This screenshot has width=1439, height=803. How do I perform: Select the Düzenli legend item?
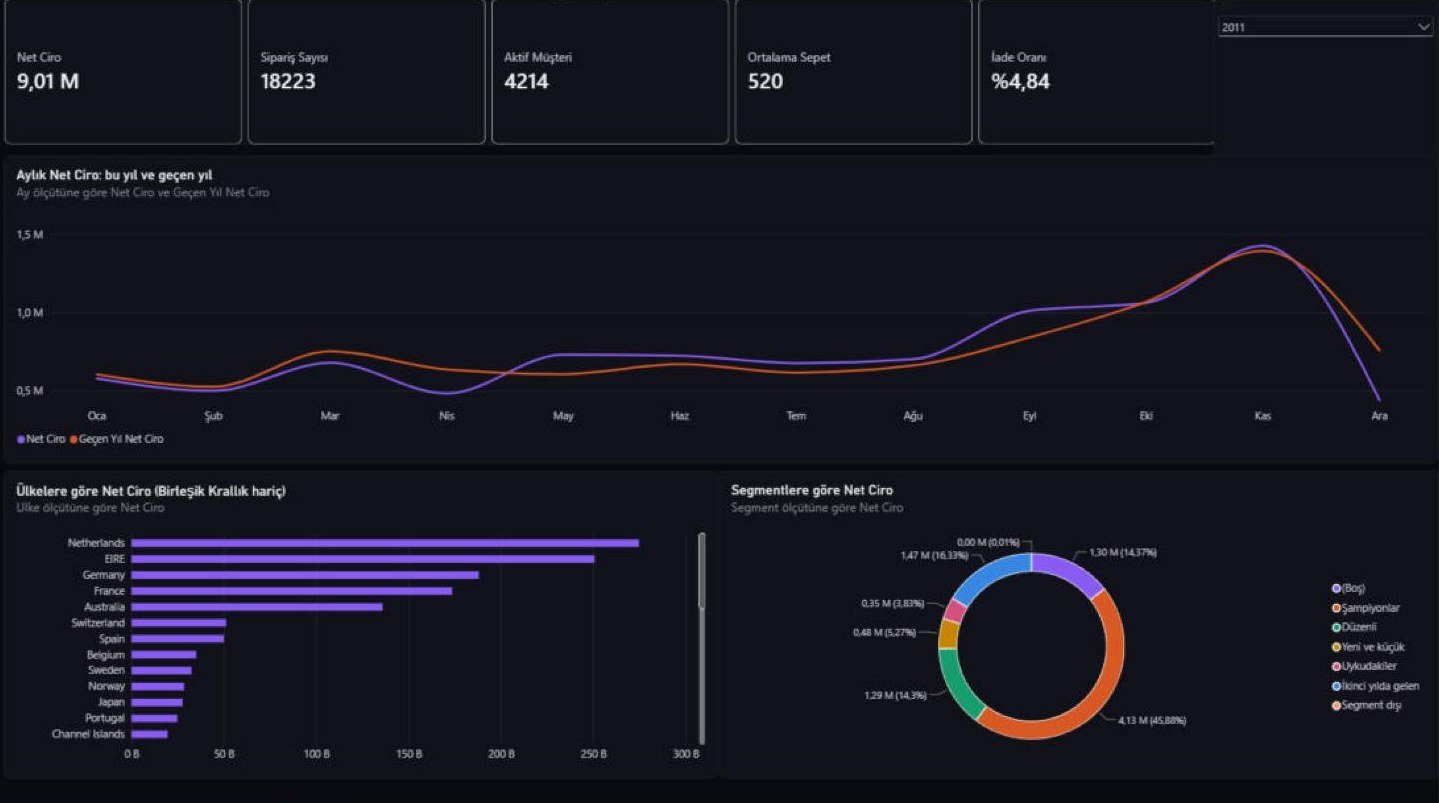(1354, 628)
